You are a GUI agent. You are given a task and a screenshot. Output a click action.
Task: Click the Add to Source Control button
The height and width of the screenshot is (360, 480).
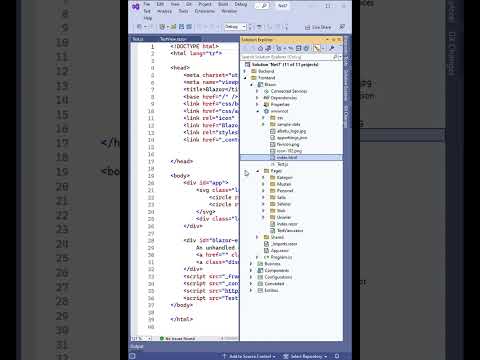pyautogui.click(x=249, y=356)
